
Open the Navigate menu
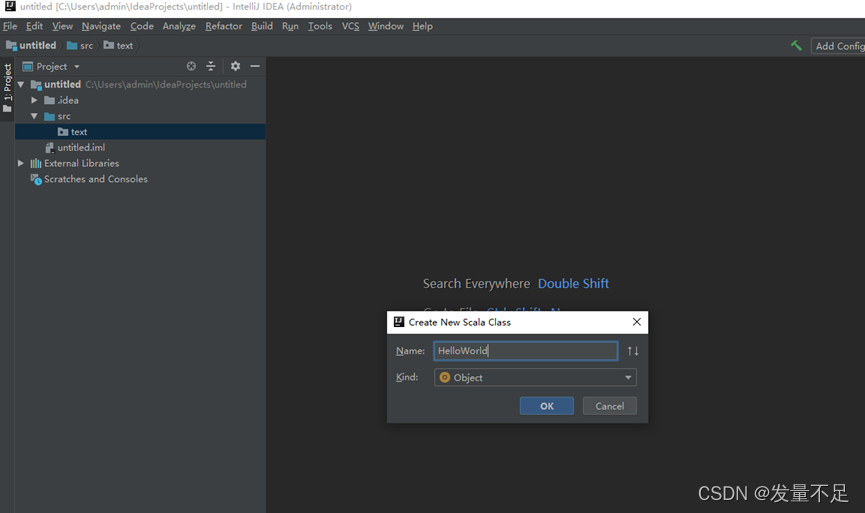coord(101,26)
